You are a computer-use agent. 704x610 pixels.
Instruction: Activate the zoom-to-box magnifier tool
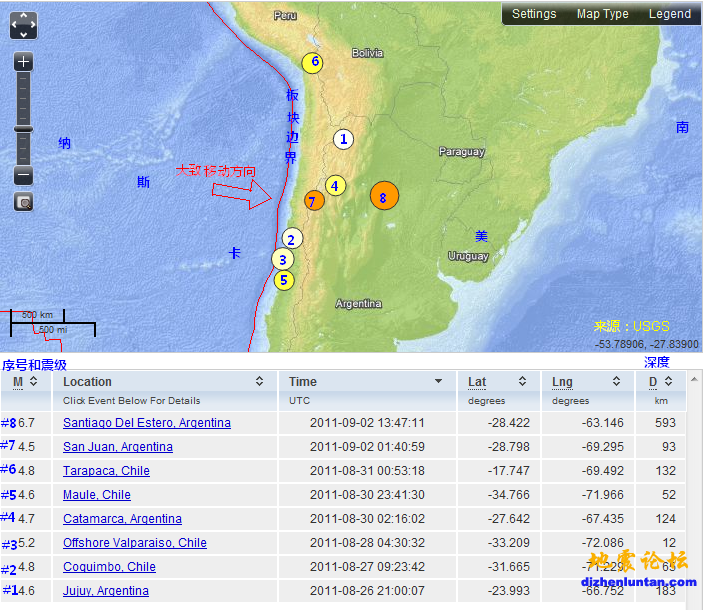(x=23, y=202)
